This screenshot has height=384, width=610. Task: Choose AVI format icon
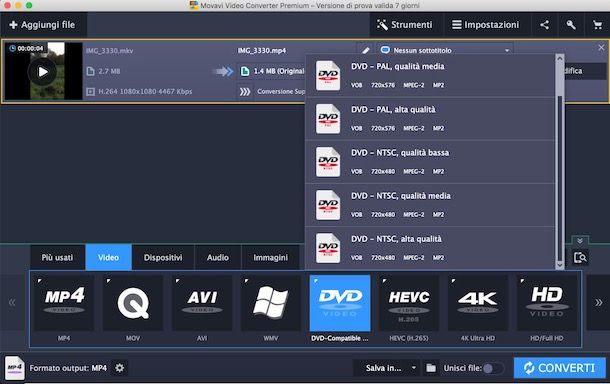coord(202,303)
